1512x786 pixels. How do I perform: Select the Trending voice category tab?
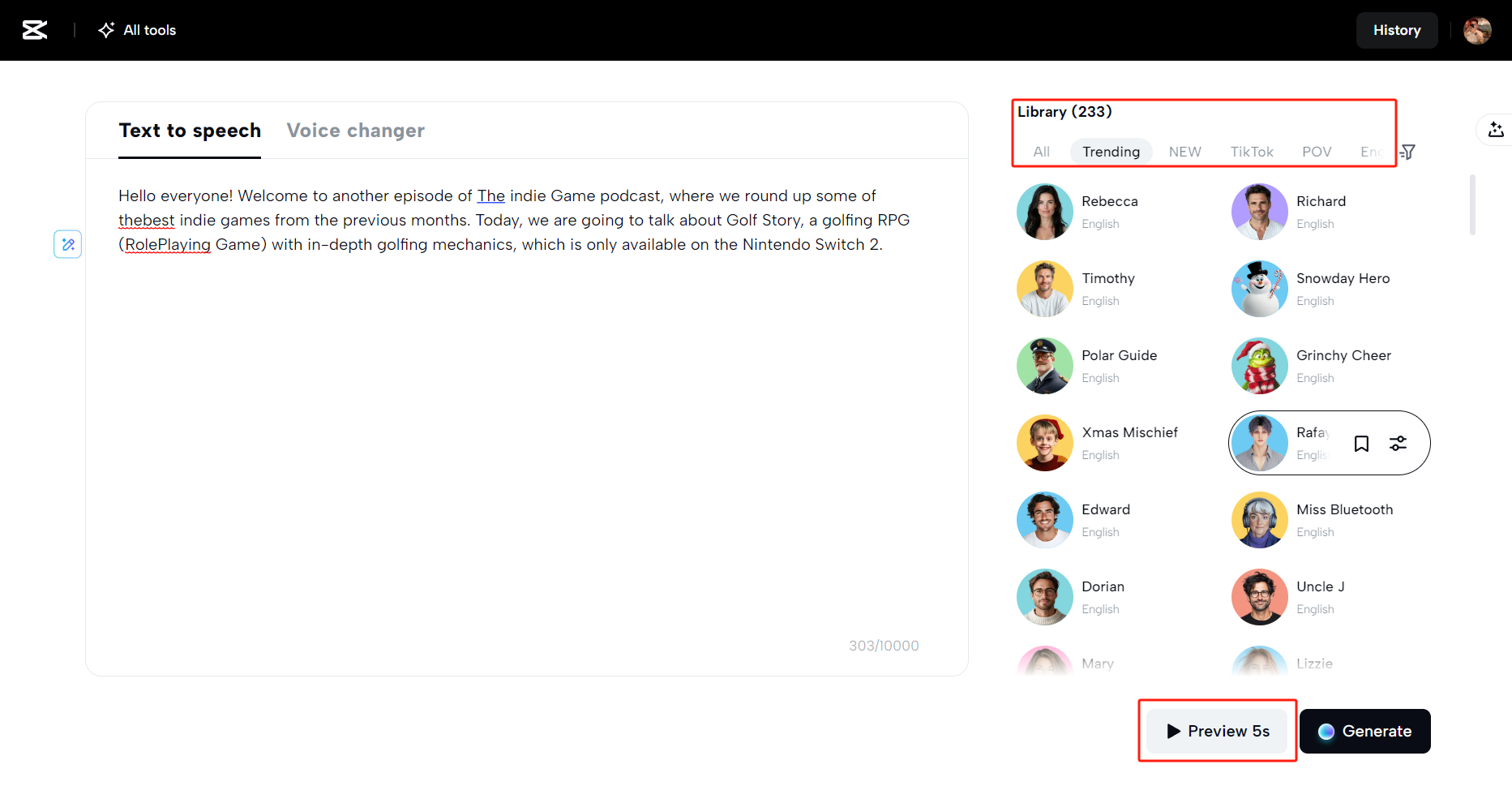pos(1111,152)
